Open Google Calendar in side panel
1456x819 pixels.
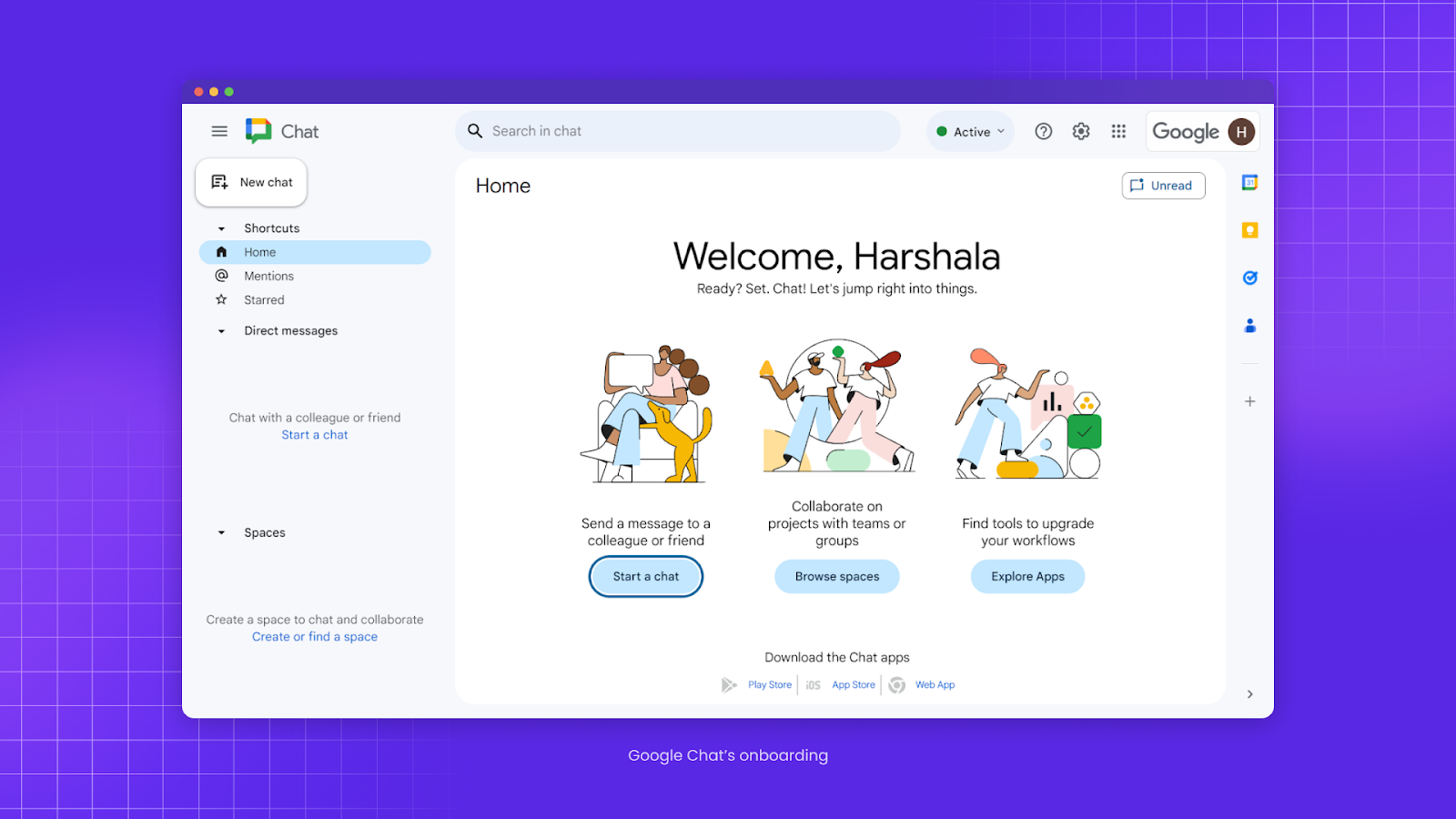(x=1250, y=183)
